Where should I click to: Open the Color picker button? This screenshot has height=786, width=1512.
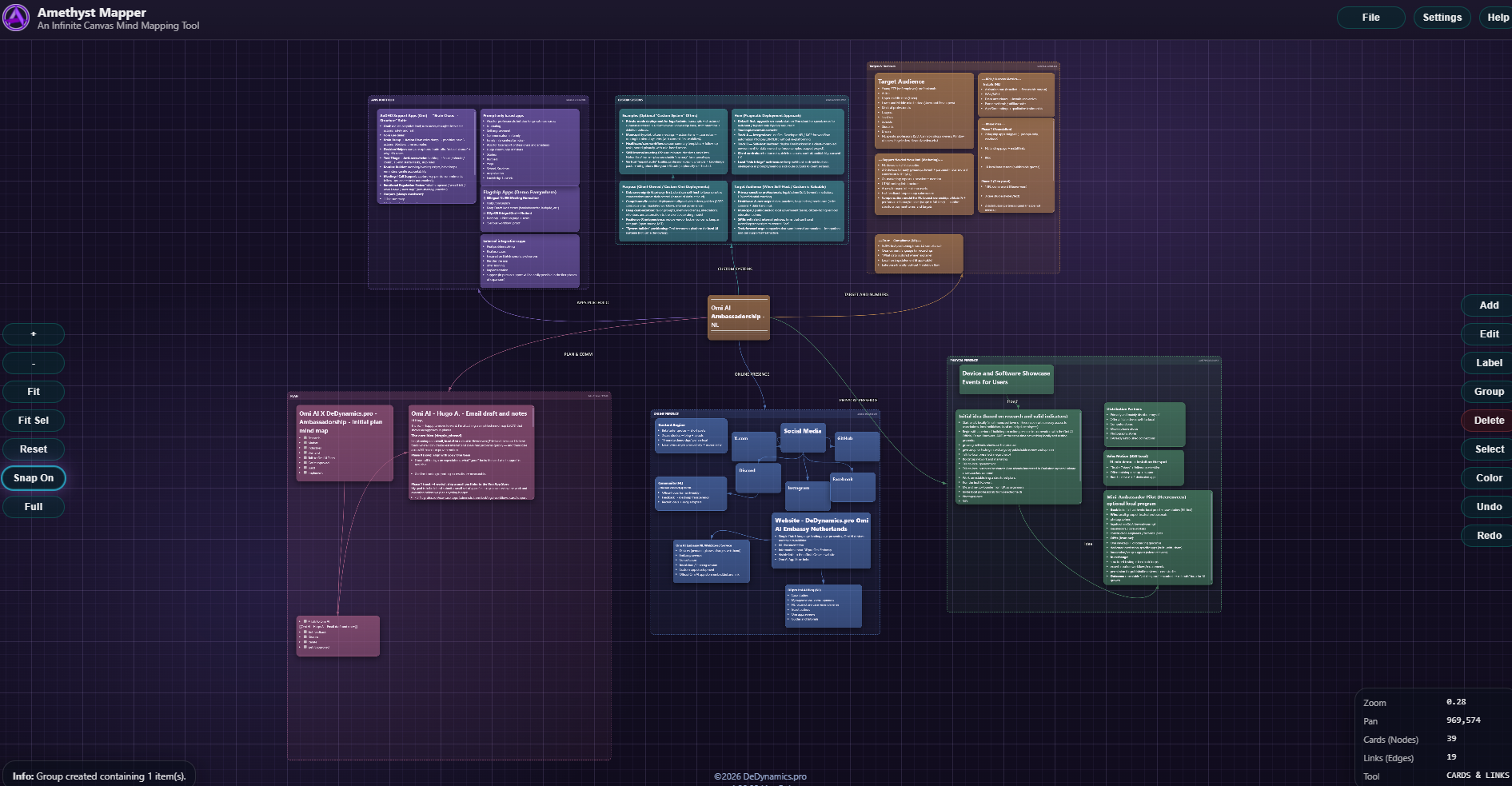1489,478
